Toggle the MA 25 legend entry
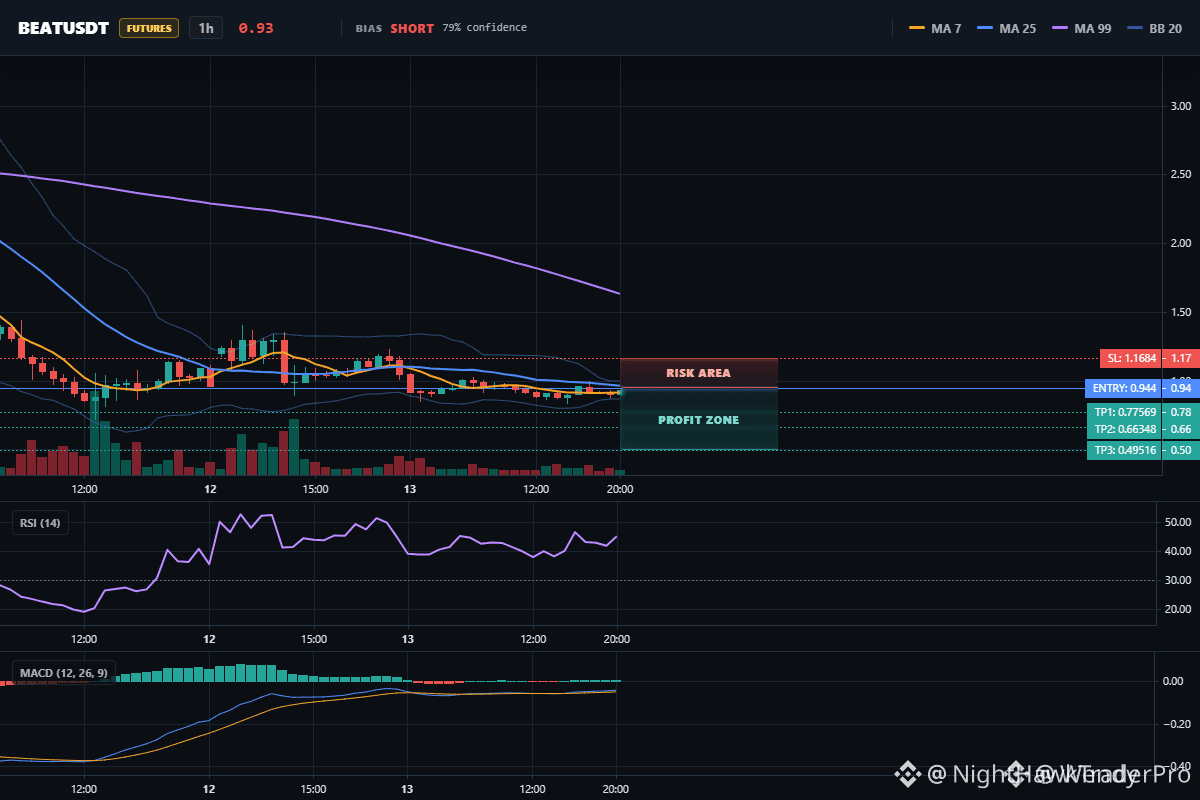The height and width of the screenshot is (800, 1200). [1006, 28]
